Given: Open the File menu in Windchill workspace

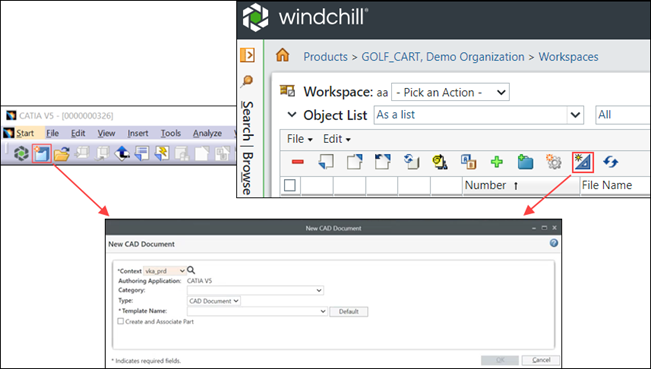Looking at the screenshot, I should pyautogui.click(x=300, y=139).
